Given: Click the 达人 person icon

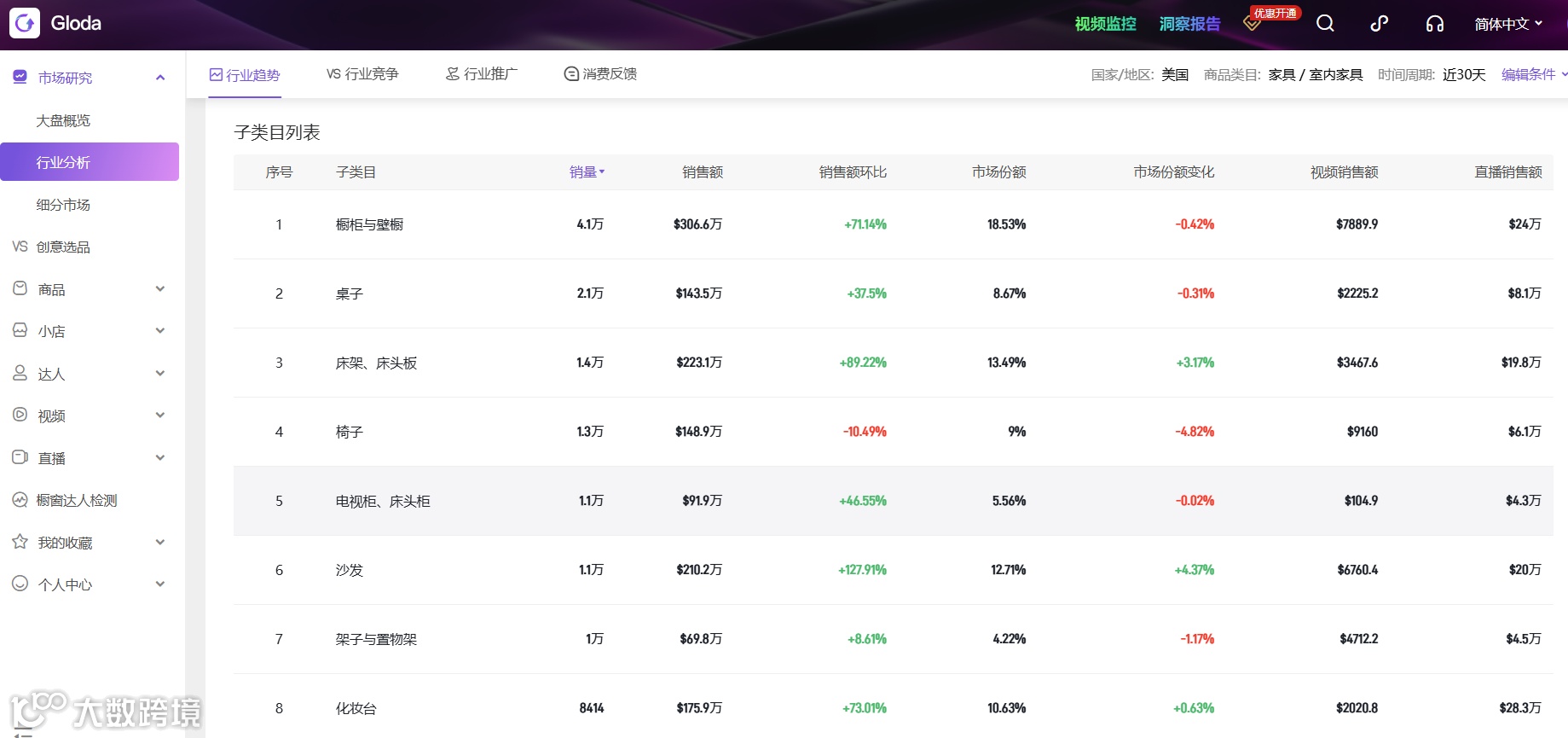Looking at the screenshot, I should coord(20,373).
